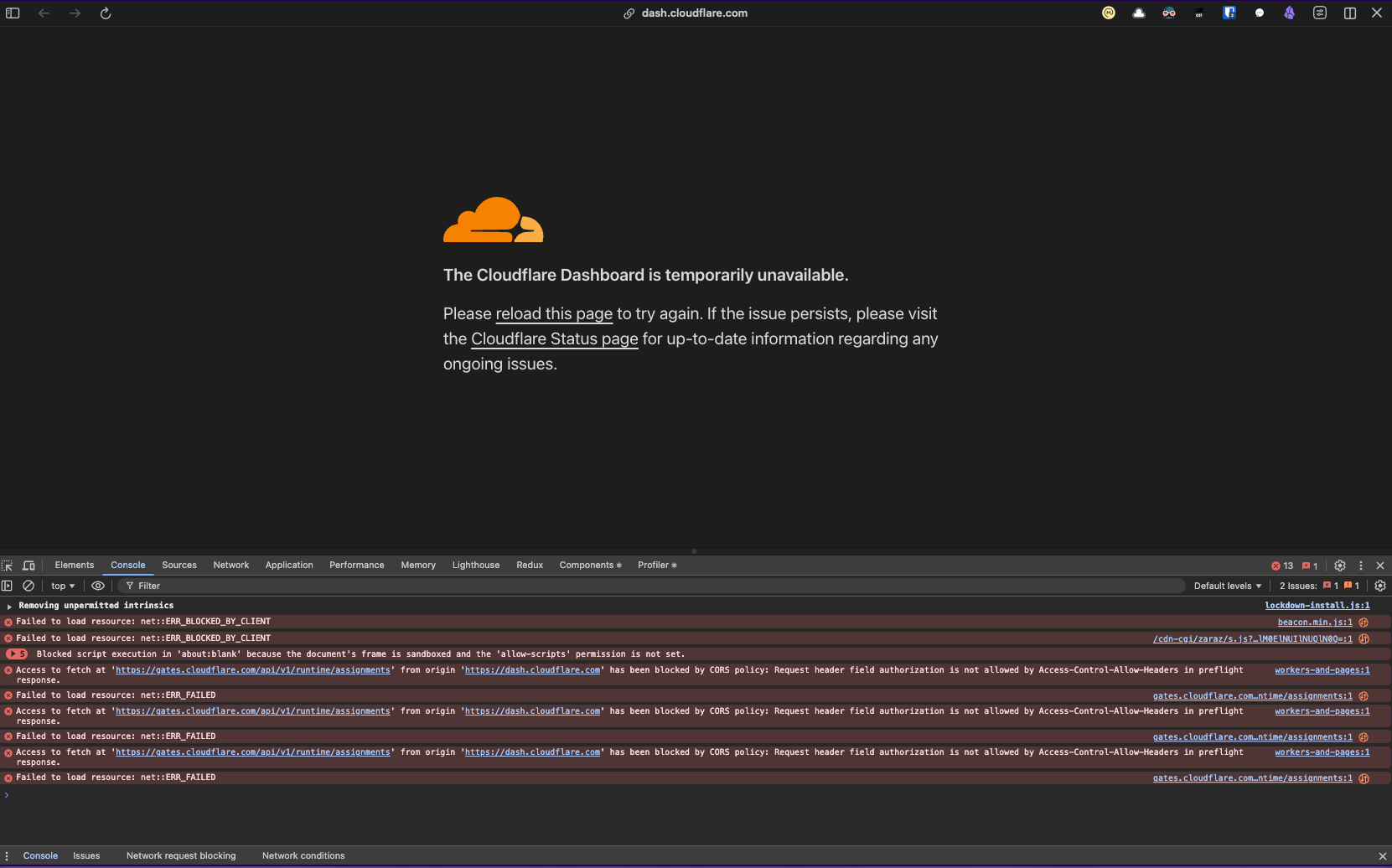Viewport: 1392px width, 868px height.
Task: Switch to the Network tab
Action: point(231,566)
